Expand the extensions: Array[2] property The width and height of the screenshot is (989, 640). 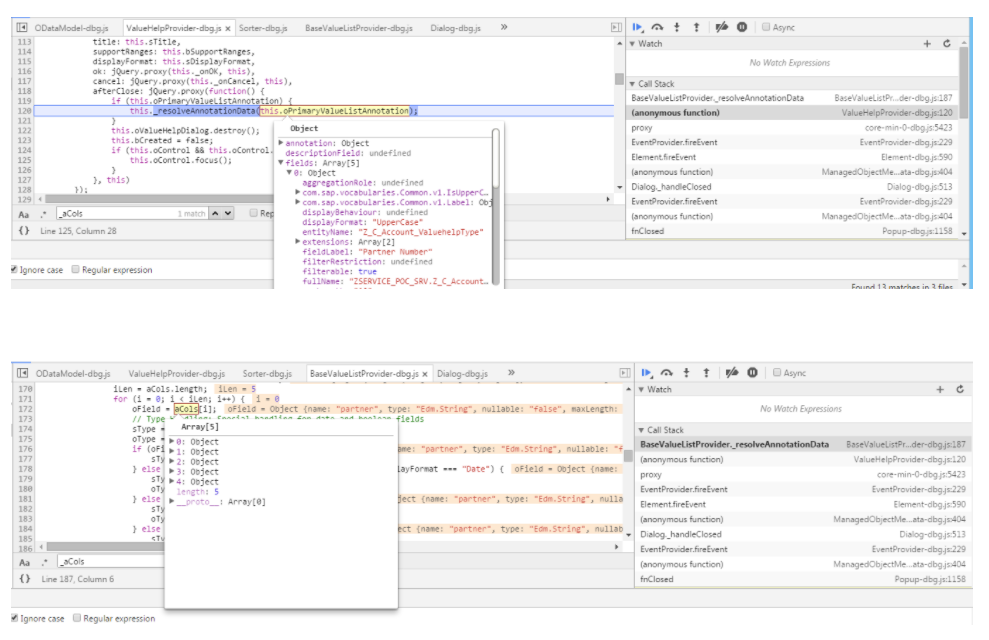pyautogui.click(x=298, y=242)
